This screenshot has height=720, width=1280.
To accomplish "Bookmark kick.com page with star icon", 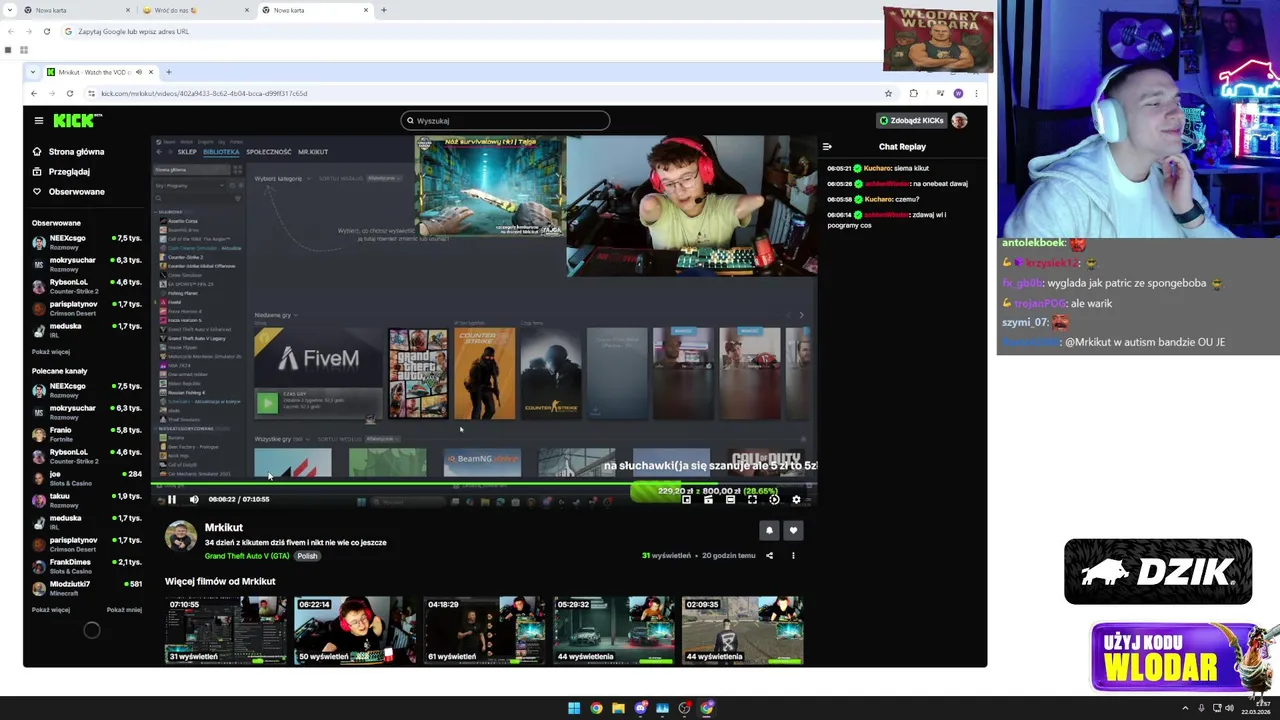I will [x=888, y=93].
